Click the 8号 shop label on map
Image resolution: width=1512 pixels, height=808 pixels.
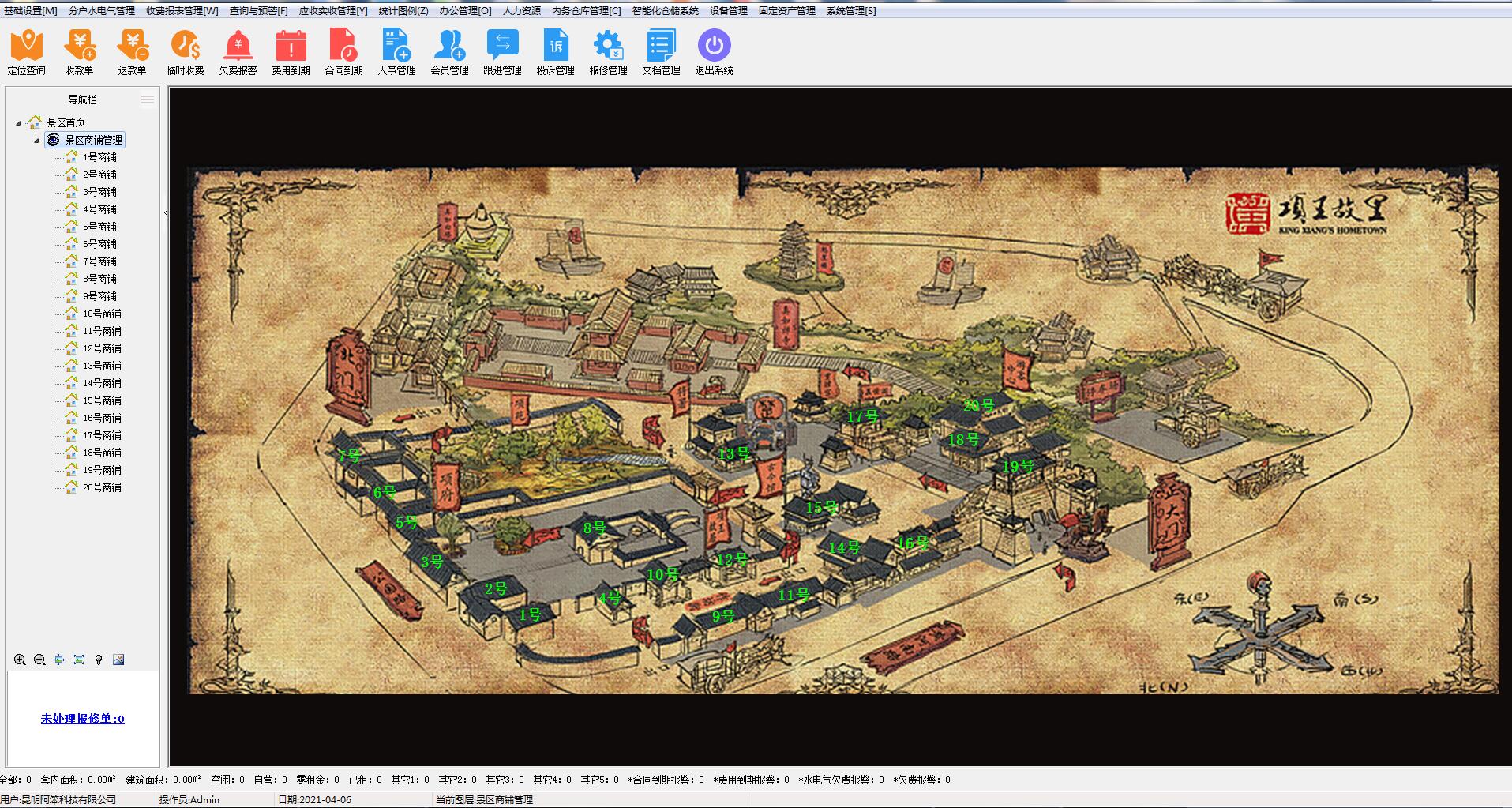tap(595, 528)
